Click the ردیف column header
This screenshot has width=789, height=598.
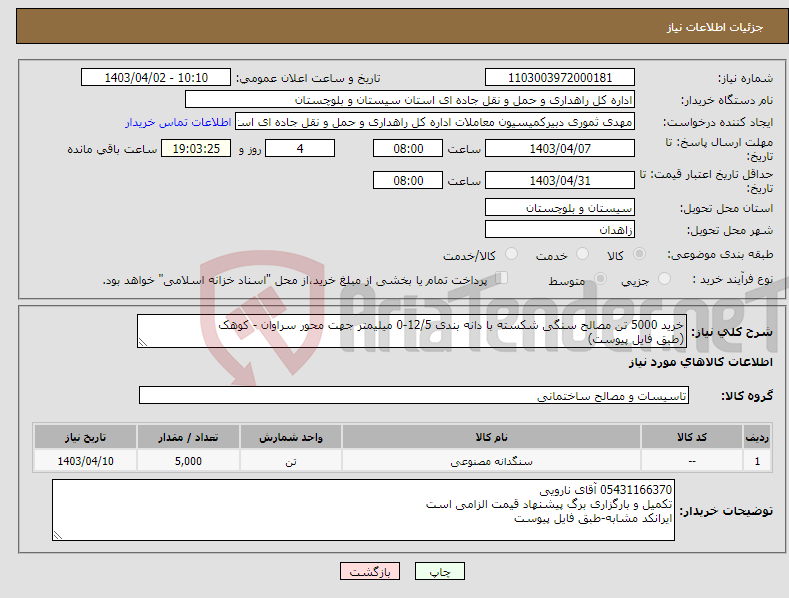[x=757, y=437]
